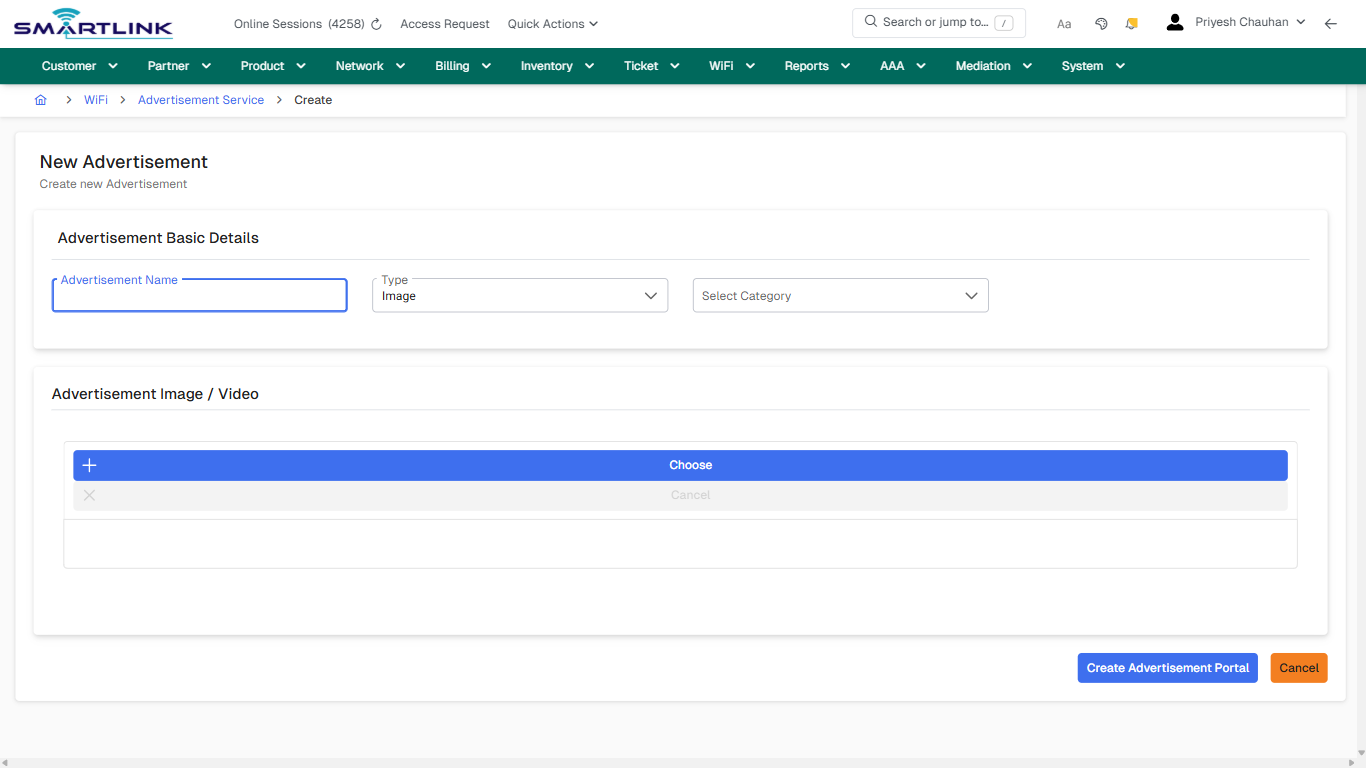The width and height of the screenshot is (1366, 768).
Task: Click the Aa font size icon
Action: pos(1064,23)
